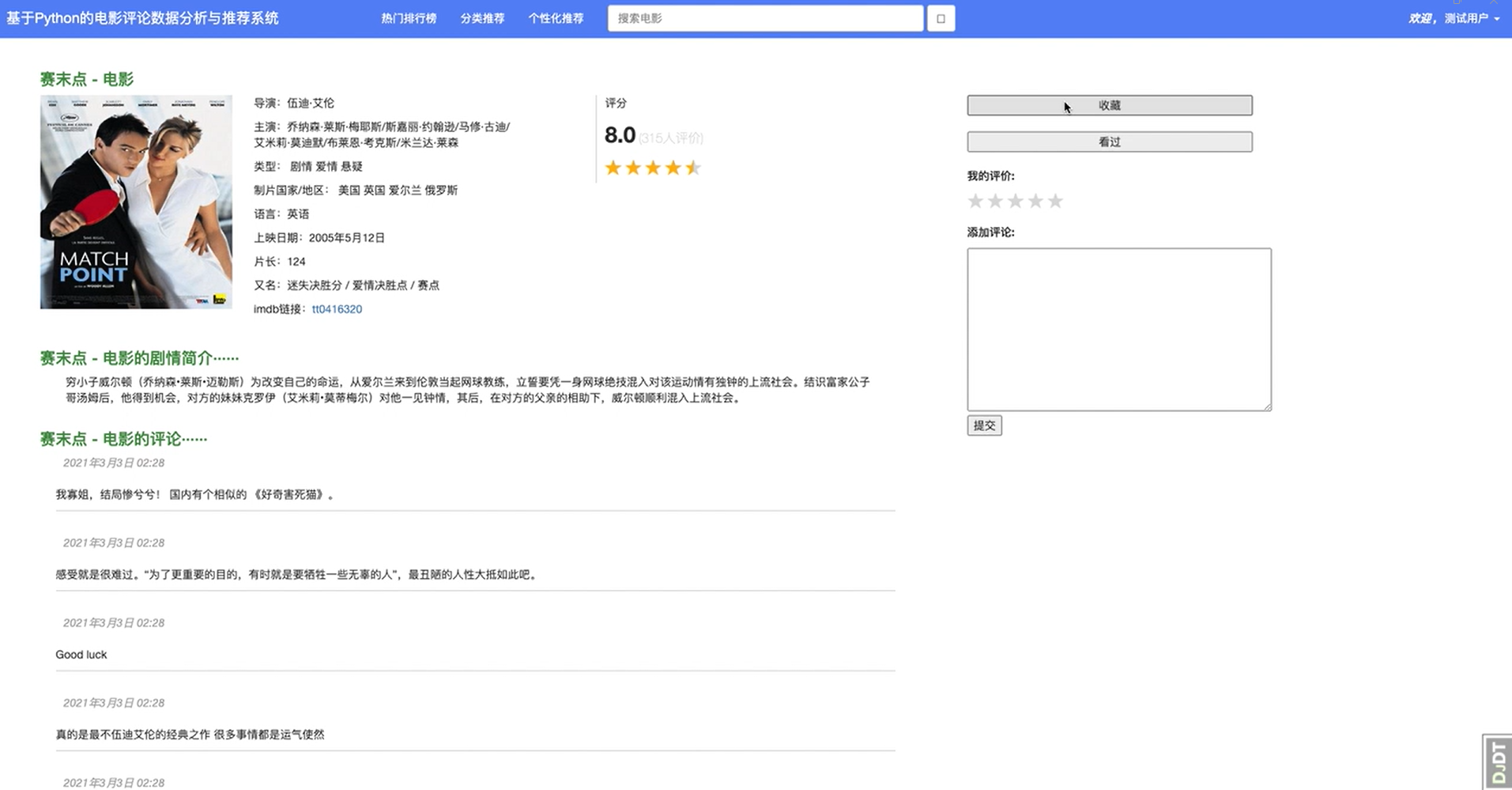Screen dimensions: 1512x790
Task: Click the 315人评价 rating count
Action: pyautogui.click(x=671, y=138)
